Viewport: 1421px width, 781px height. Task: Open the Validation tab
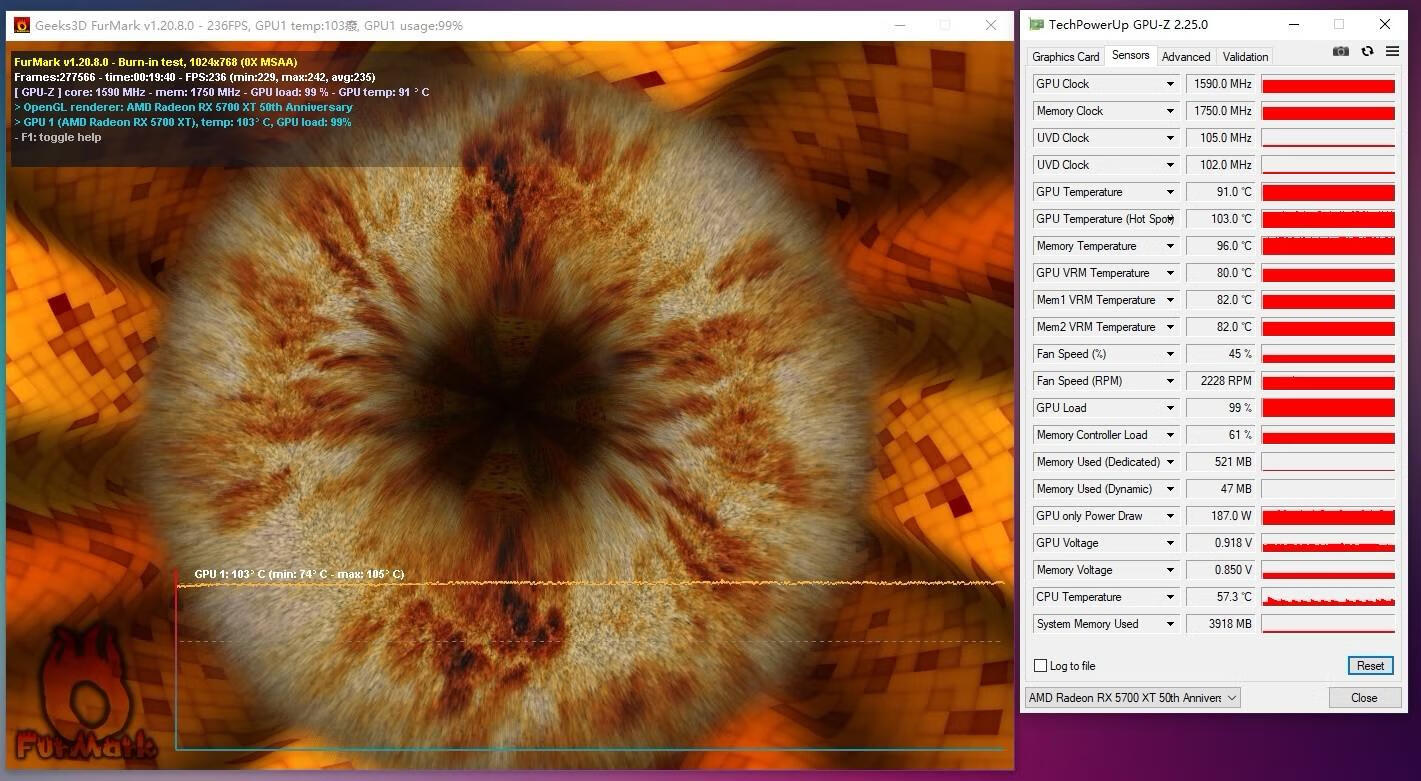(1245, 57)
